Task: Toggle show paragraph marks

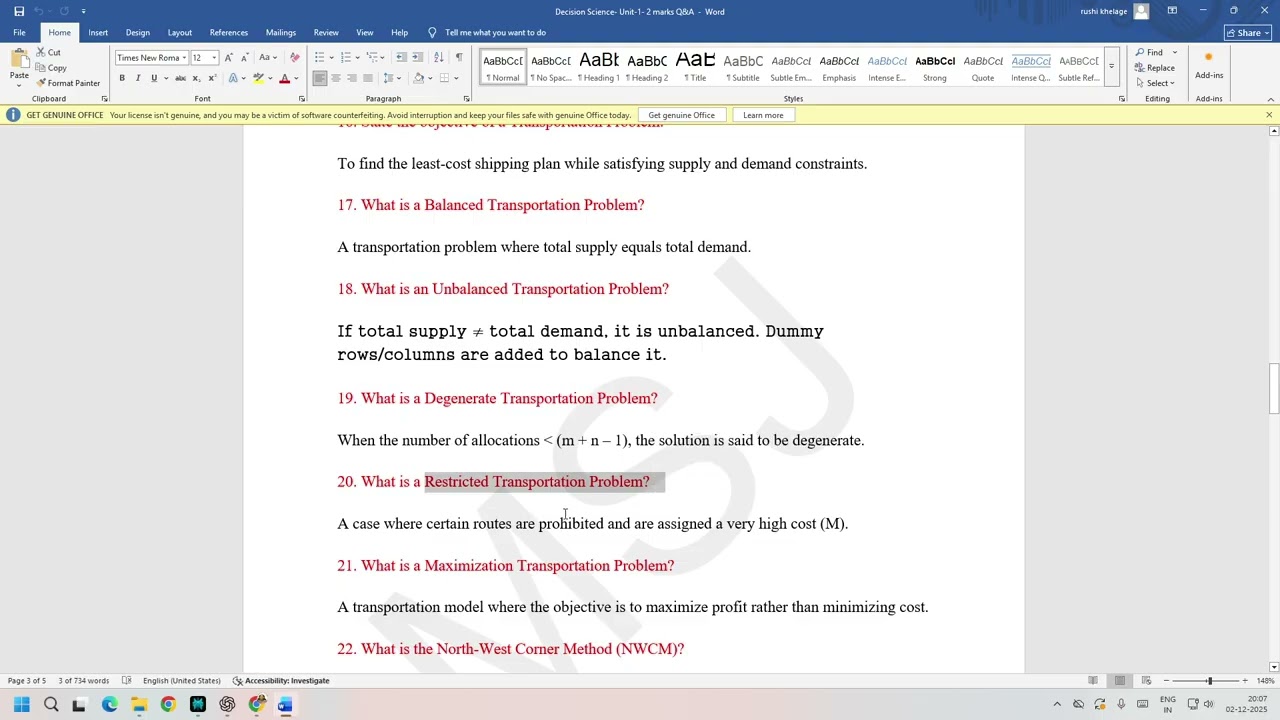Action: point(459,57)
